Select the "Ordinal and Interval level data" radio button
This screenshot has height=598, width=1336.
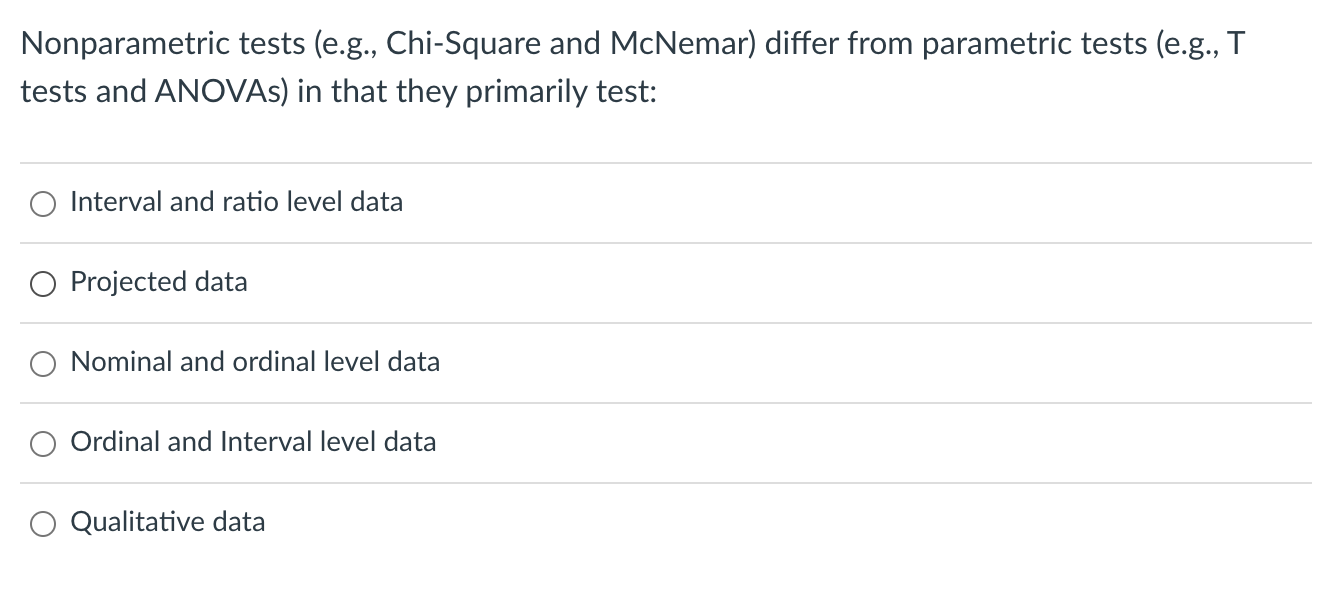42,443
